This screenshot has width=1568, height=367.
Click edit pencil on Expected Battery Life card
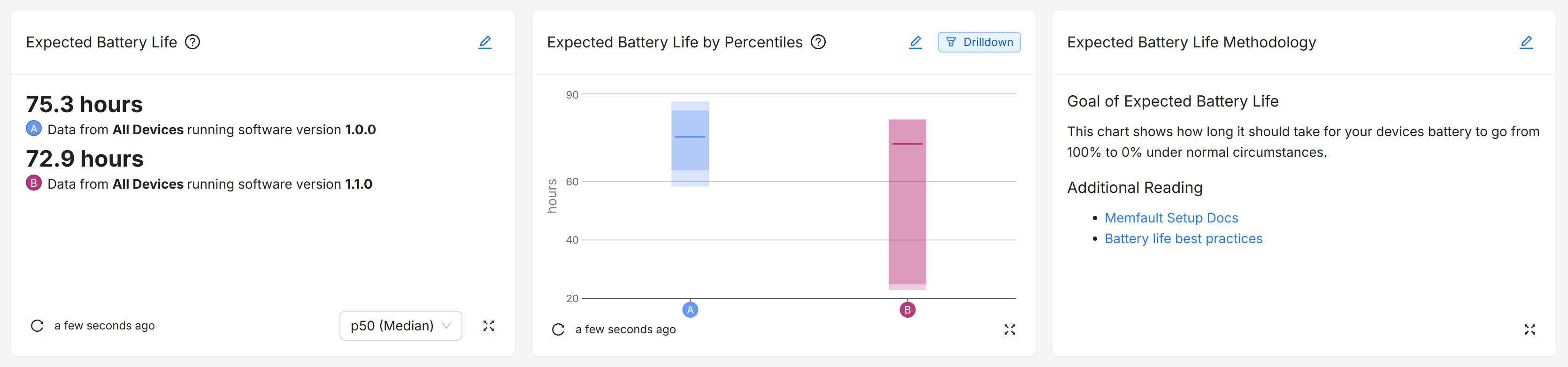click(x=484, y=43)
